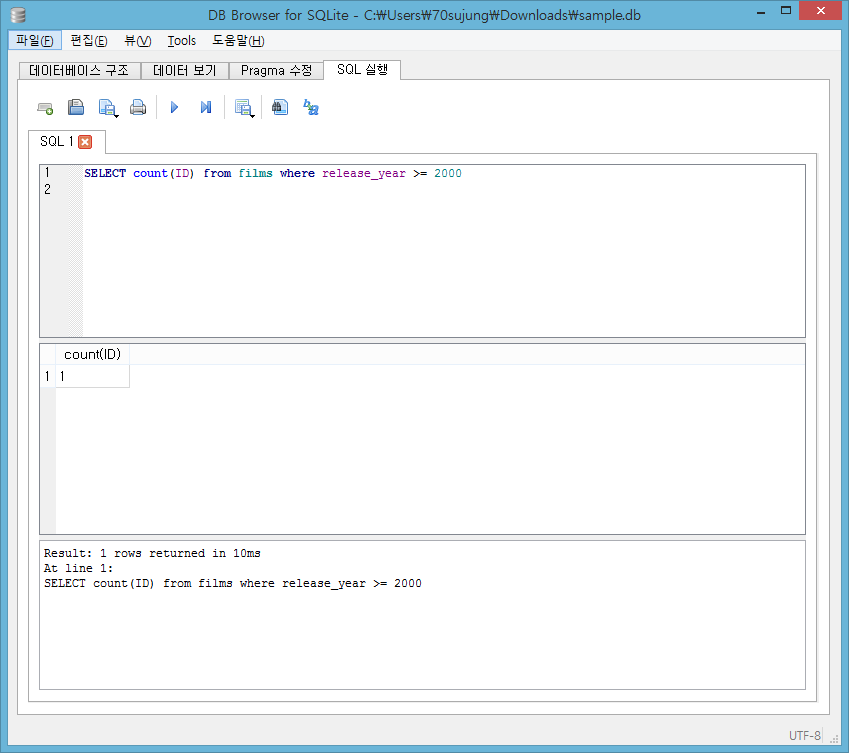
Task: Execute the current line icon
Action: pyautogui.click(x=206, y=108)
